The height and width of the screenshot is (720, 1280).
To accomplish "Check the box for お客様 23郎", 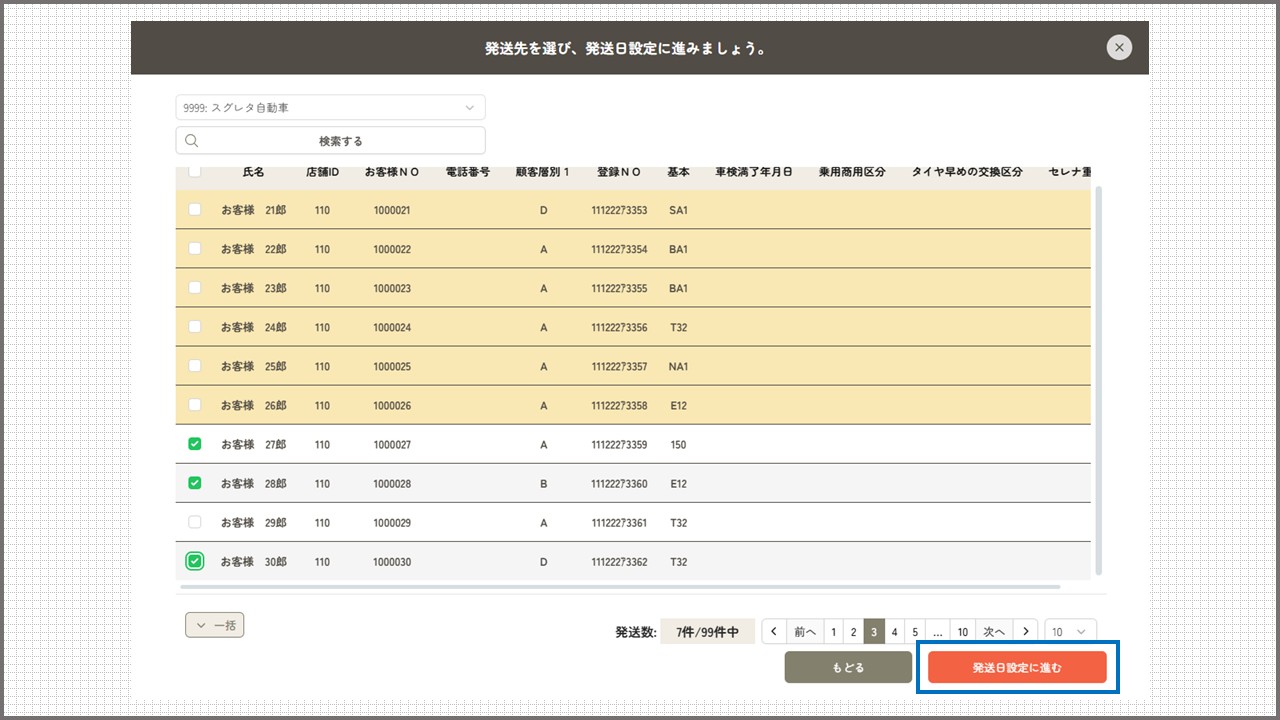I will [x=195, y=288].
